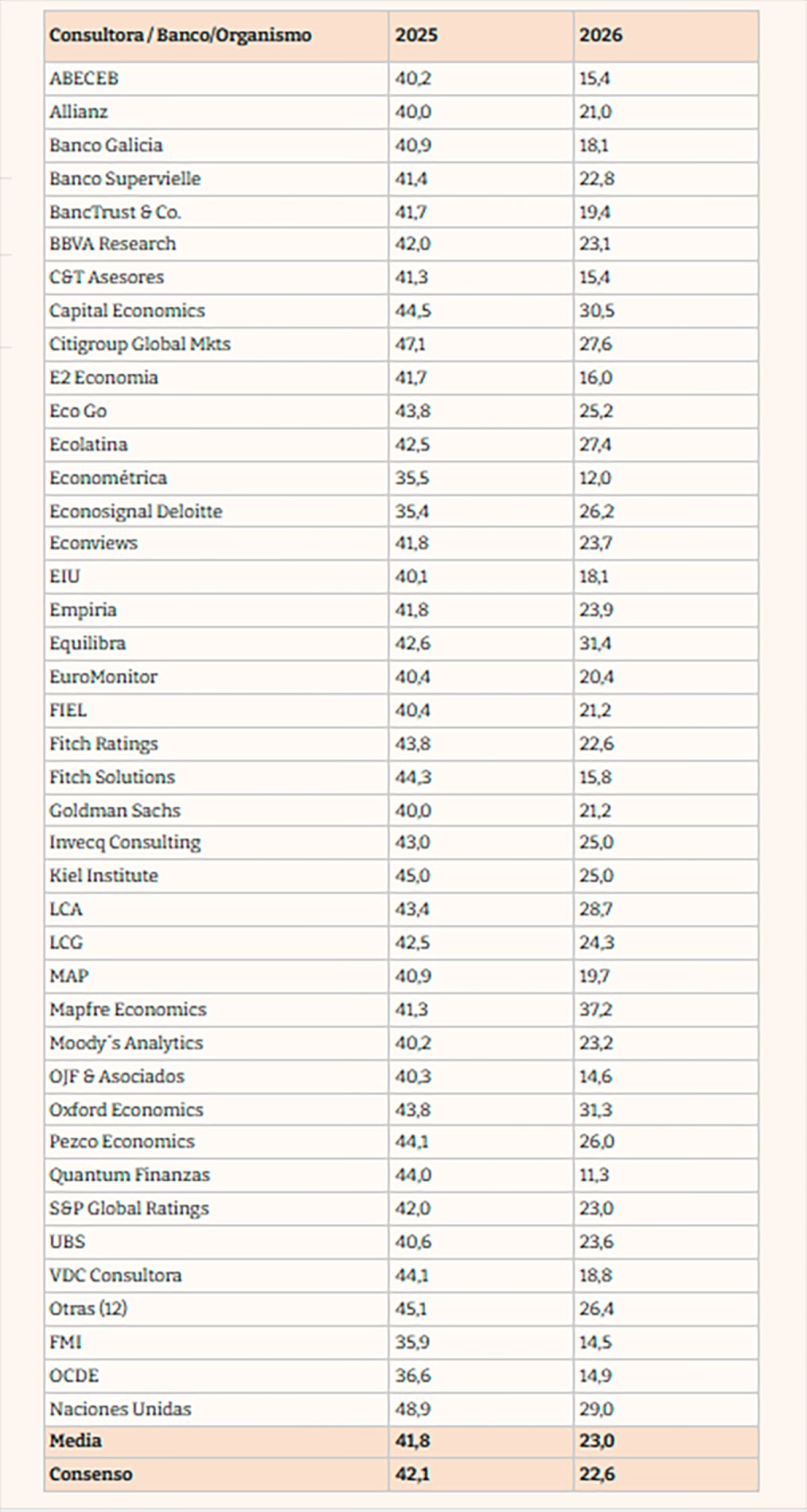
Task: Select the ABECEB row name
Action: click(84, 79)
